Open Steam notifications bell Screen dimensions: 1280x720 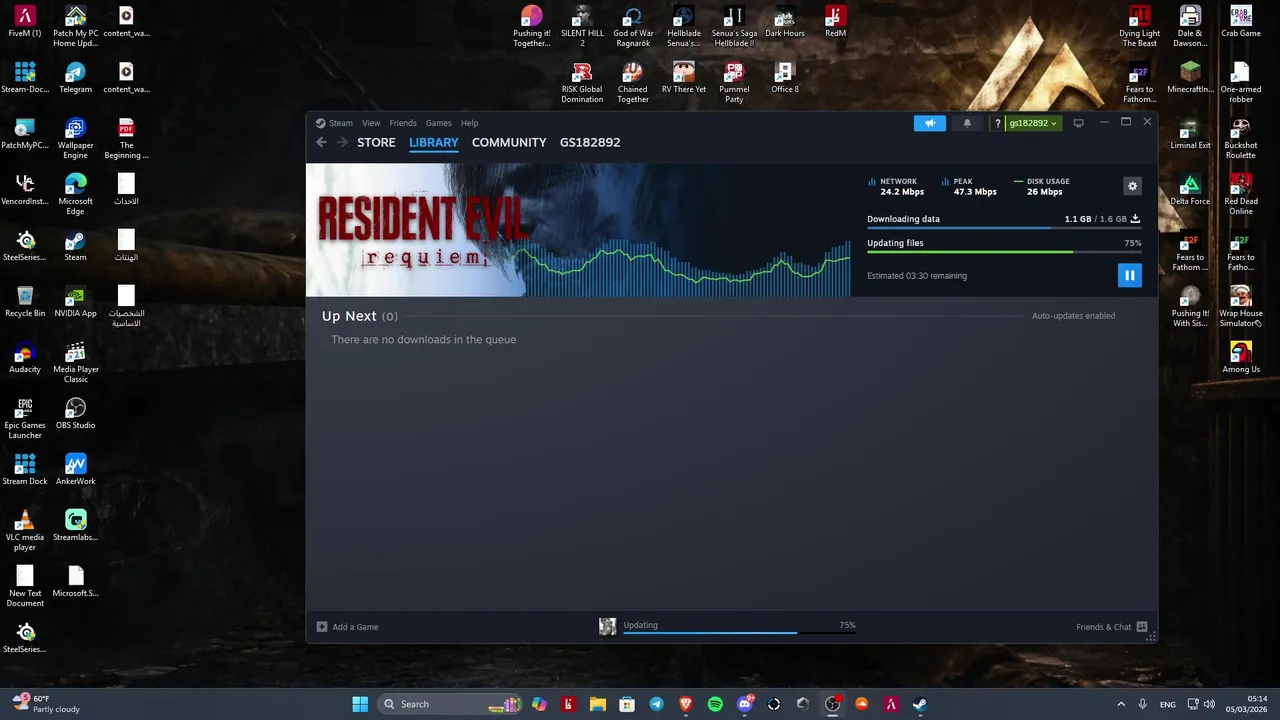(967, 123)
